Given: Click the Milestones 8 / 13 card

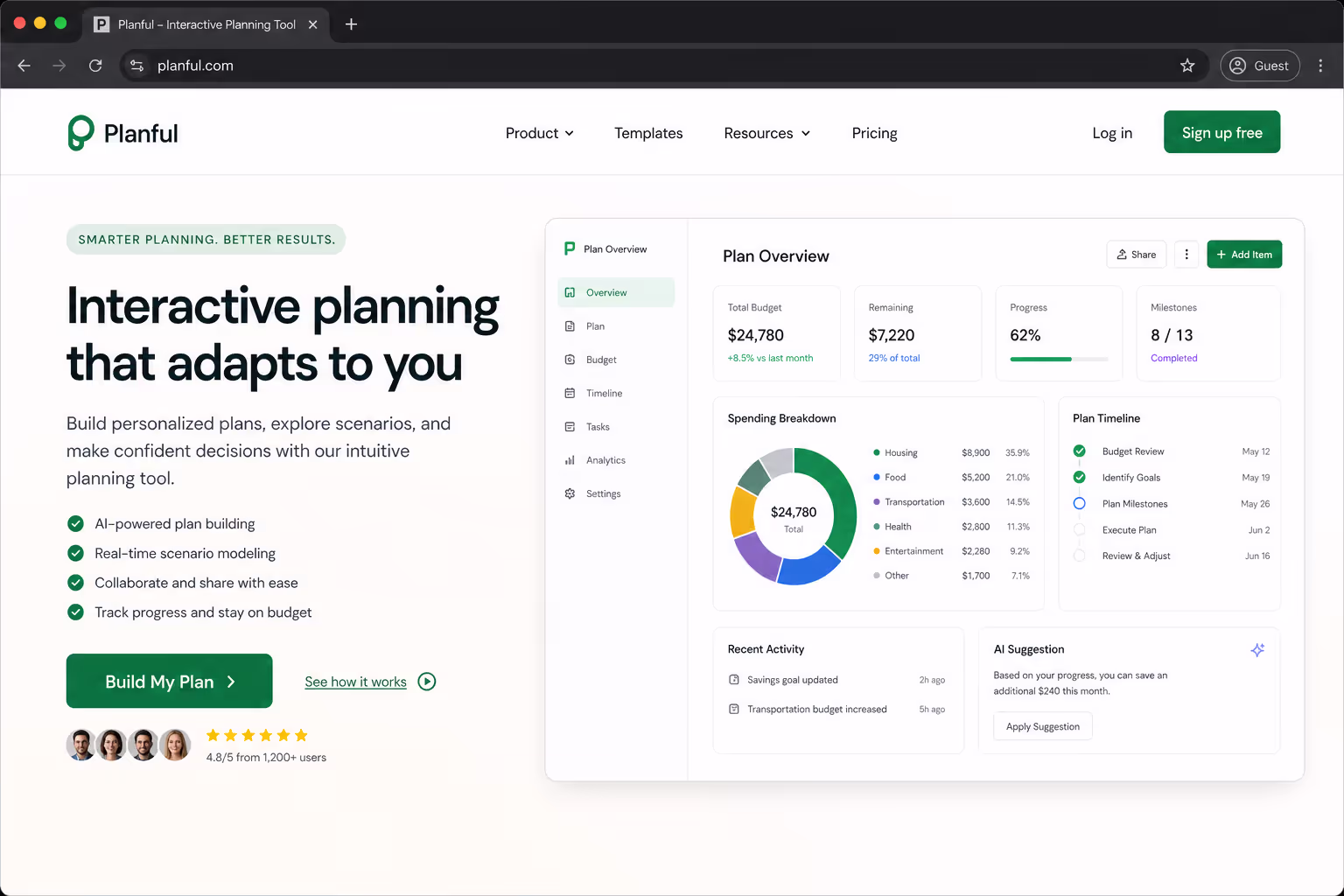Looking at the screenshot, I should point(1208,333).
